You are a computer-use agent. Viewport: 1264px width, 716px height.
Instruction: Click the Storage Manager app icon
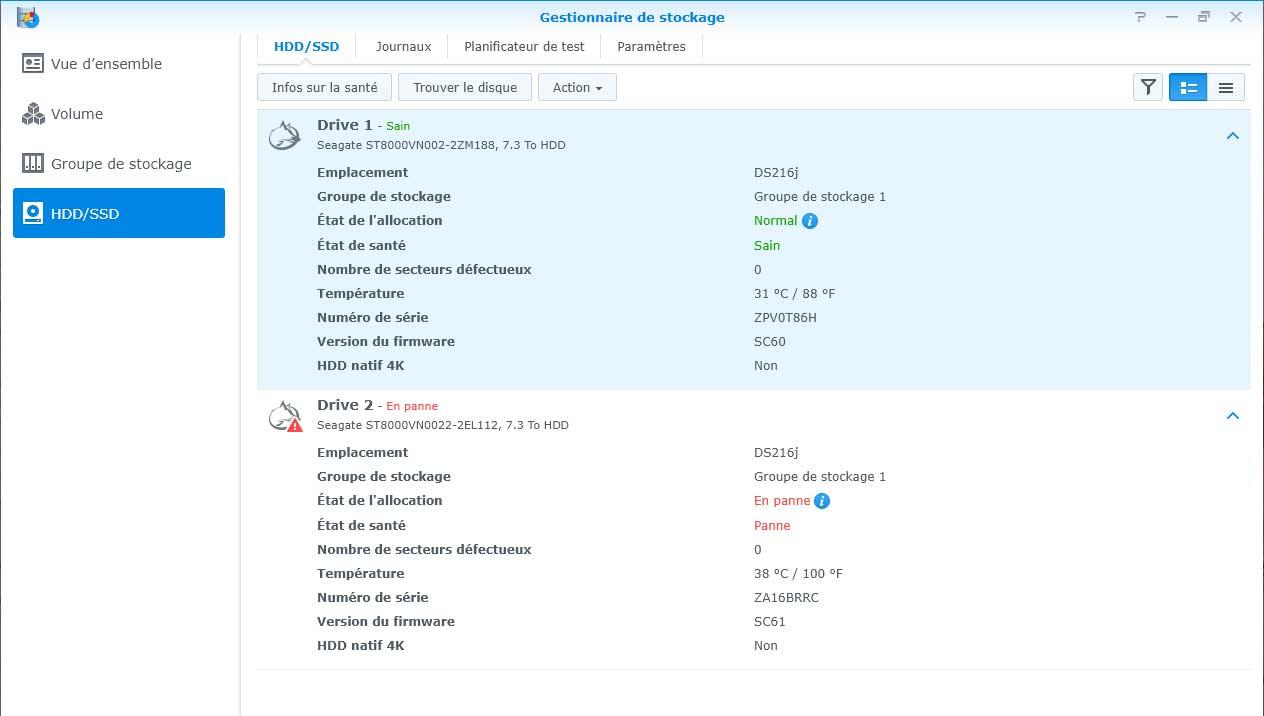(28, 17)
